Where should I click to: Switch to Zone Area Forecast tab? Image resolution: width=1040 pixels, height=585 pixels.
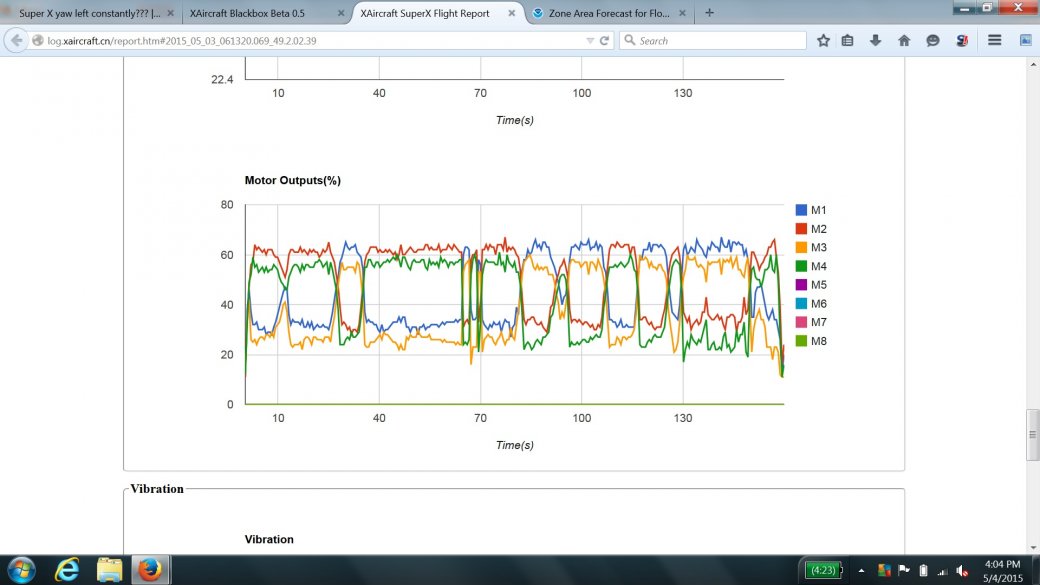coord(609,13)
